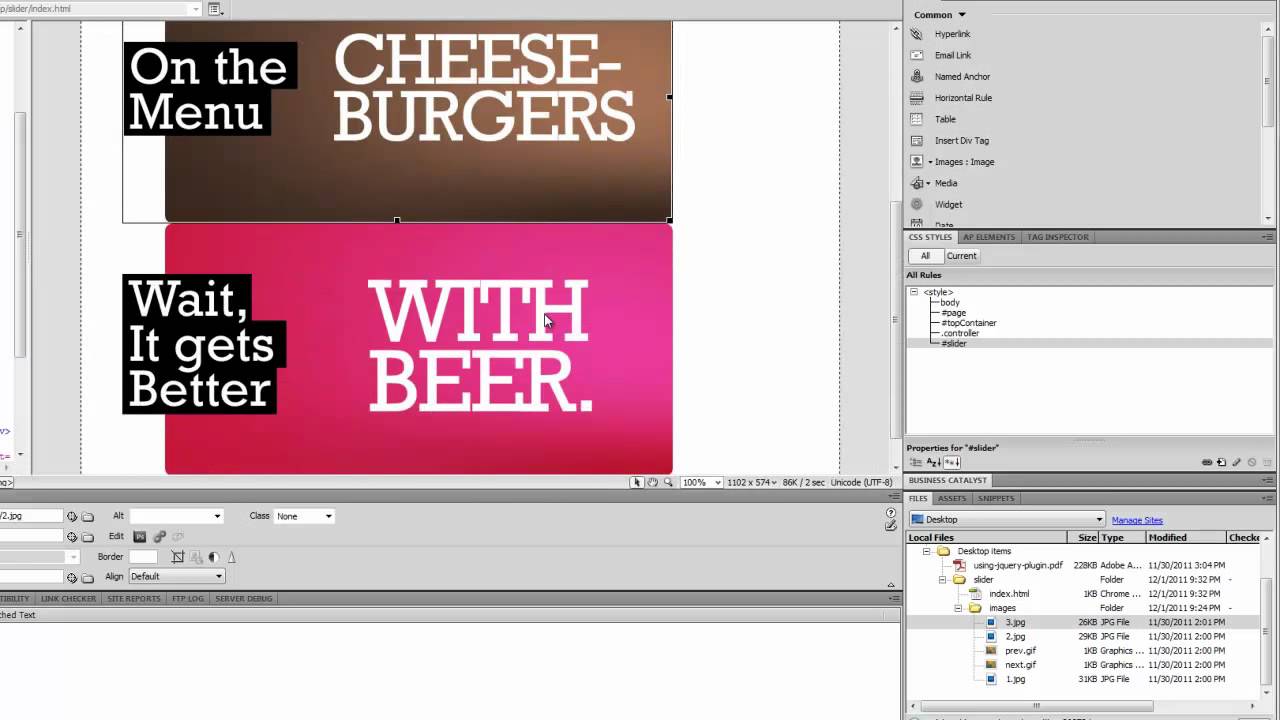Choose the Hand tool in status bar

(x=652, y=482)
